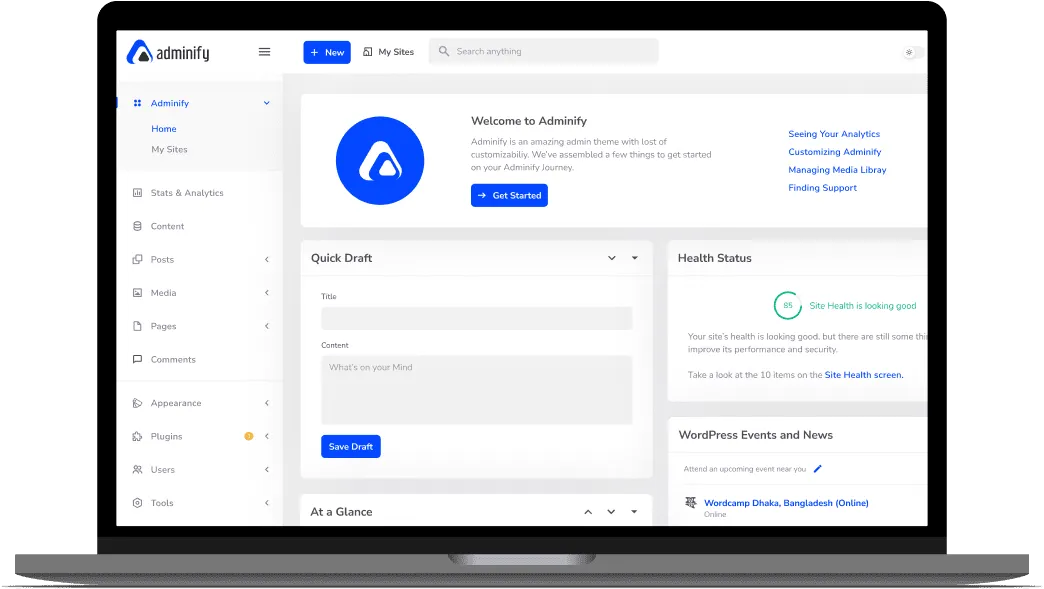Move Quick Draft widget down
This screenshot has width=1044, height=589.
(x=612, y=258)
